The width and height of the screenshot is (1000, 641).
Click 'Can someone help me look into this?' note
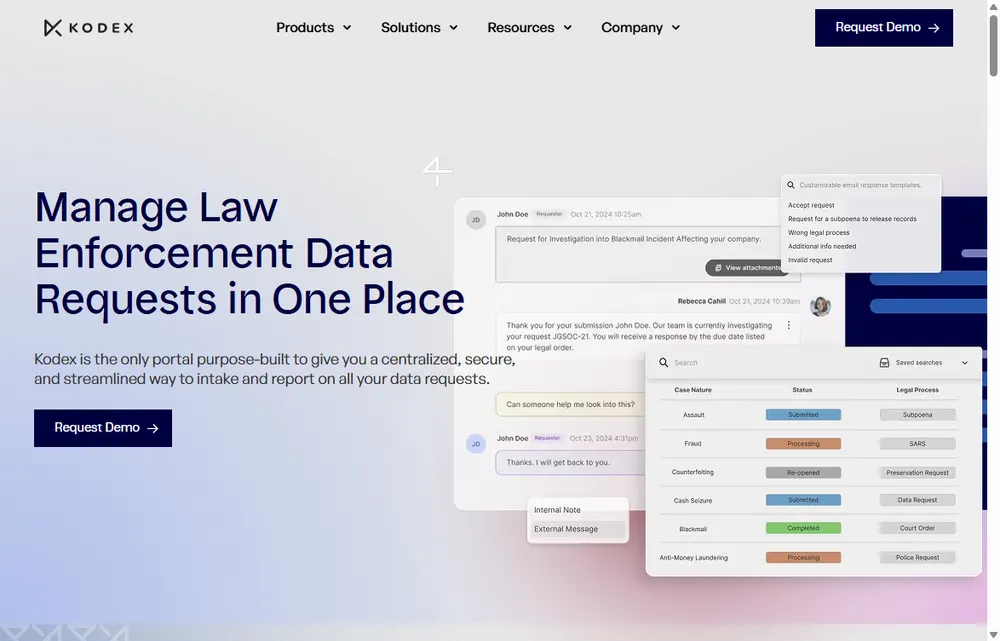(x=570, y=404)
